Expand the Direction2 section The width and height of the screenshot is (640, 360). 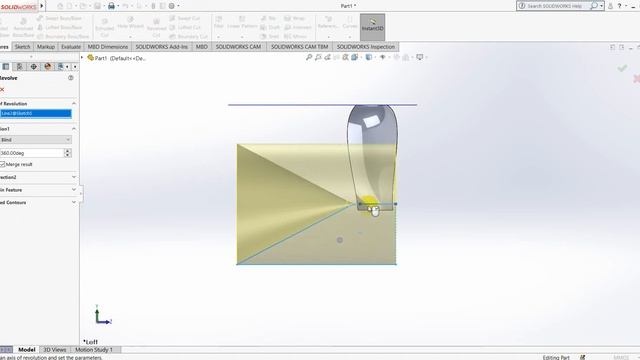pyautogui.click(x=74, y=177)
